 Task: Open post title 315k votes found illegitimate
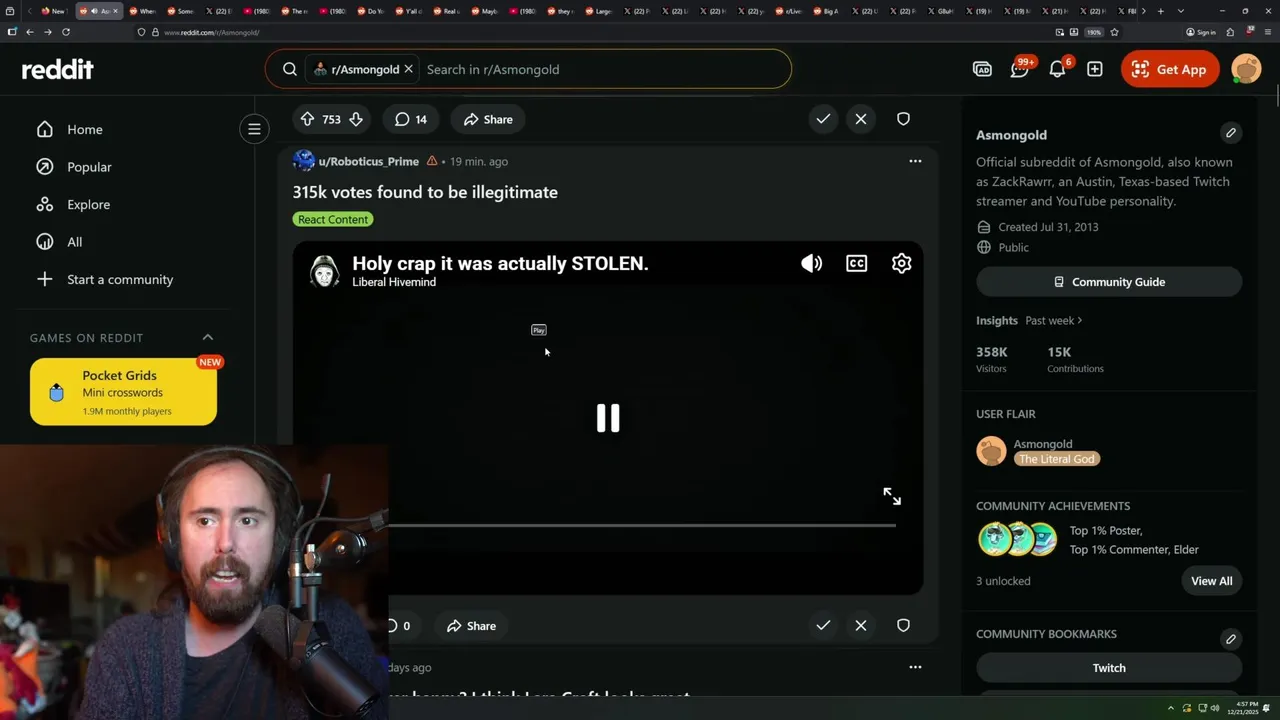[425, 192]
